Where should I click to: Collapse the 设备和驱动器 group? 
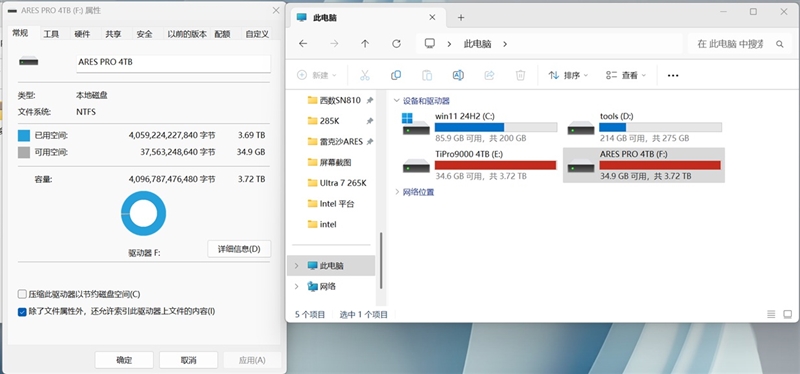pyautogui.click(x=397, y=101)
